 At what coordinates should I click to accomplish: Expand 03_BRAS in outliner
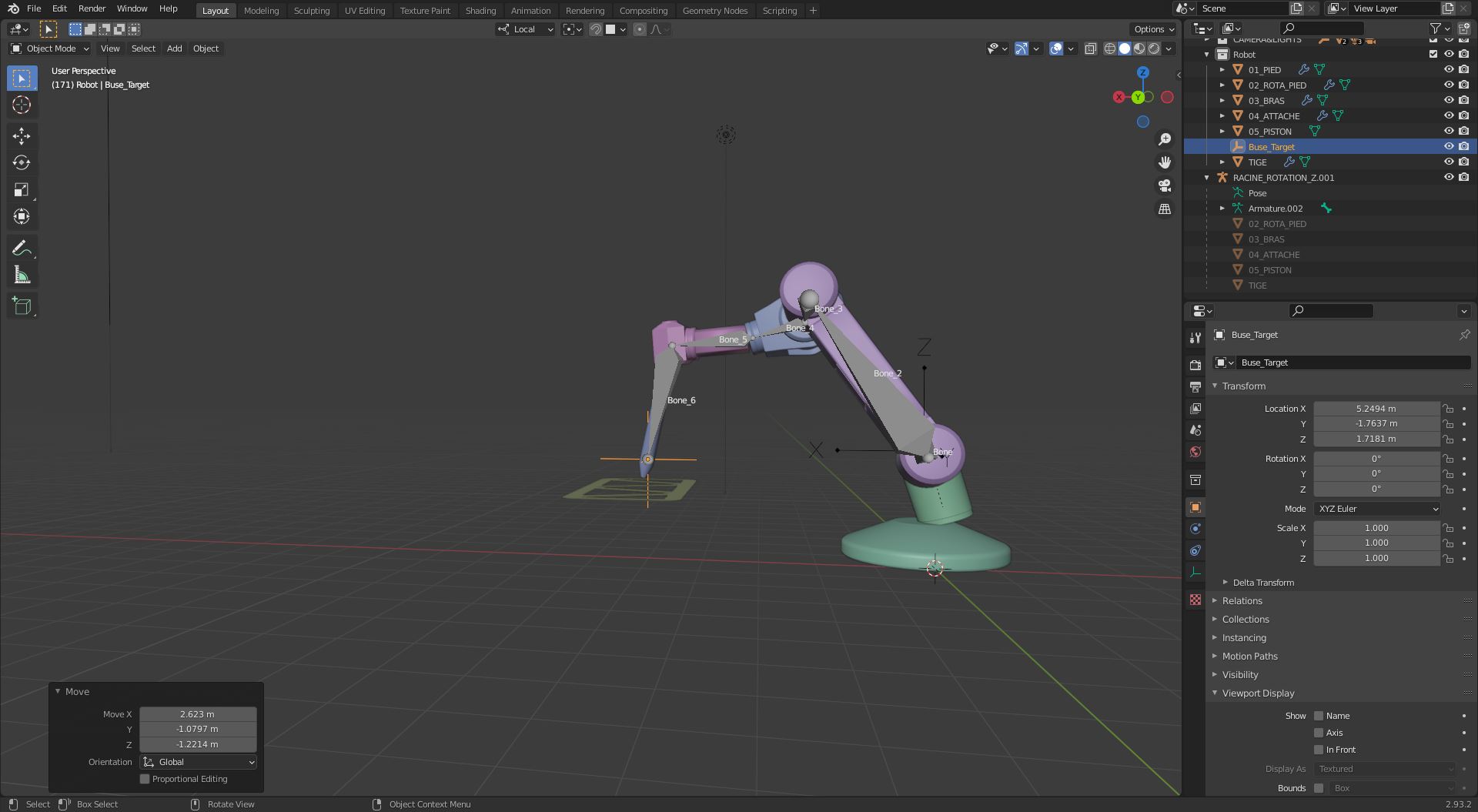click(1222, 100)
